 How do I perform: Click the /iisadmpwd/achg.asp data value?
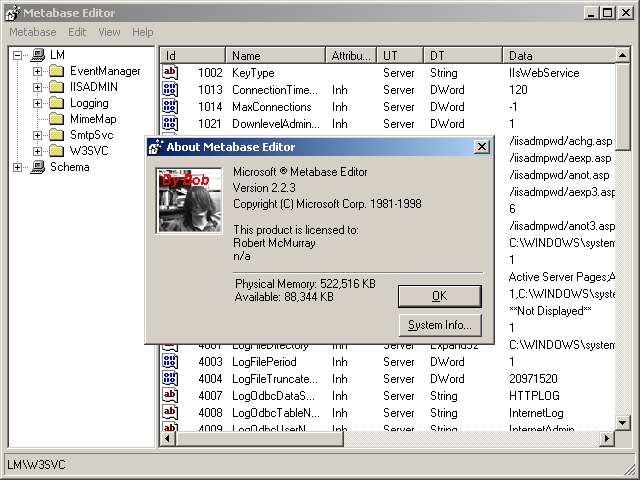point(561,141)
